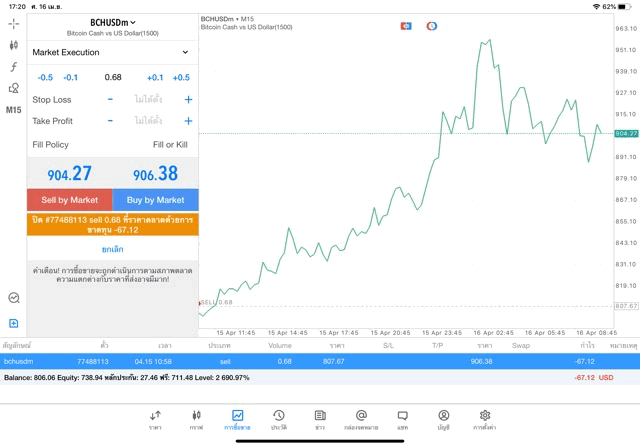Expand the BCHUSDm symbol dropdown

[x=113, y=22]
